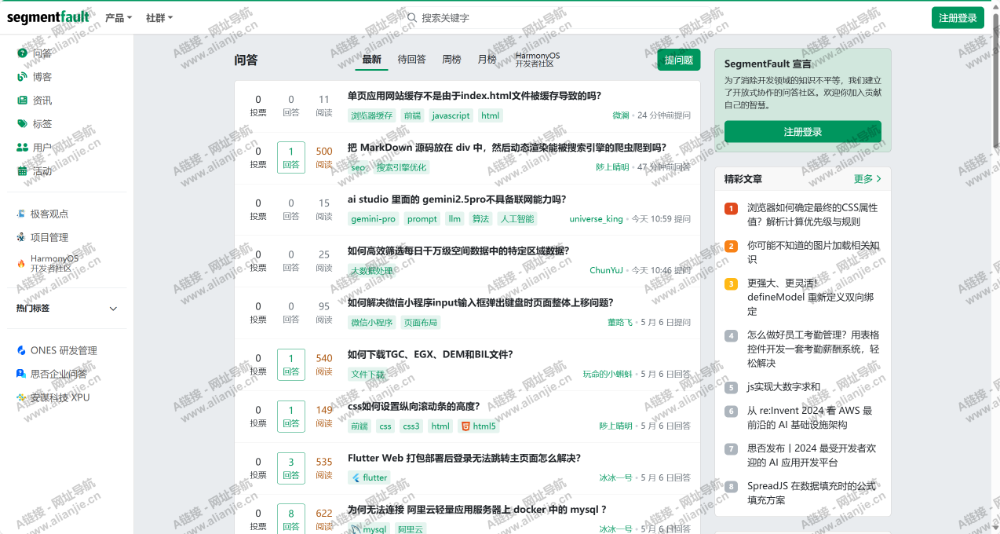Viewport: 1000px width, 534px height.
Task: Click the ONES 研发管理 icon
Action: pyautogui.click(x=21, y=350)
